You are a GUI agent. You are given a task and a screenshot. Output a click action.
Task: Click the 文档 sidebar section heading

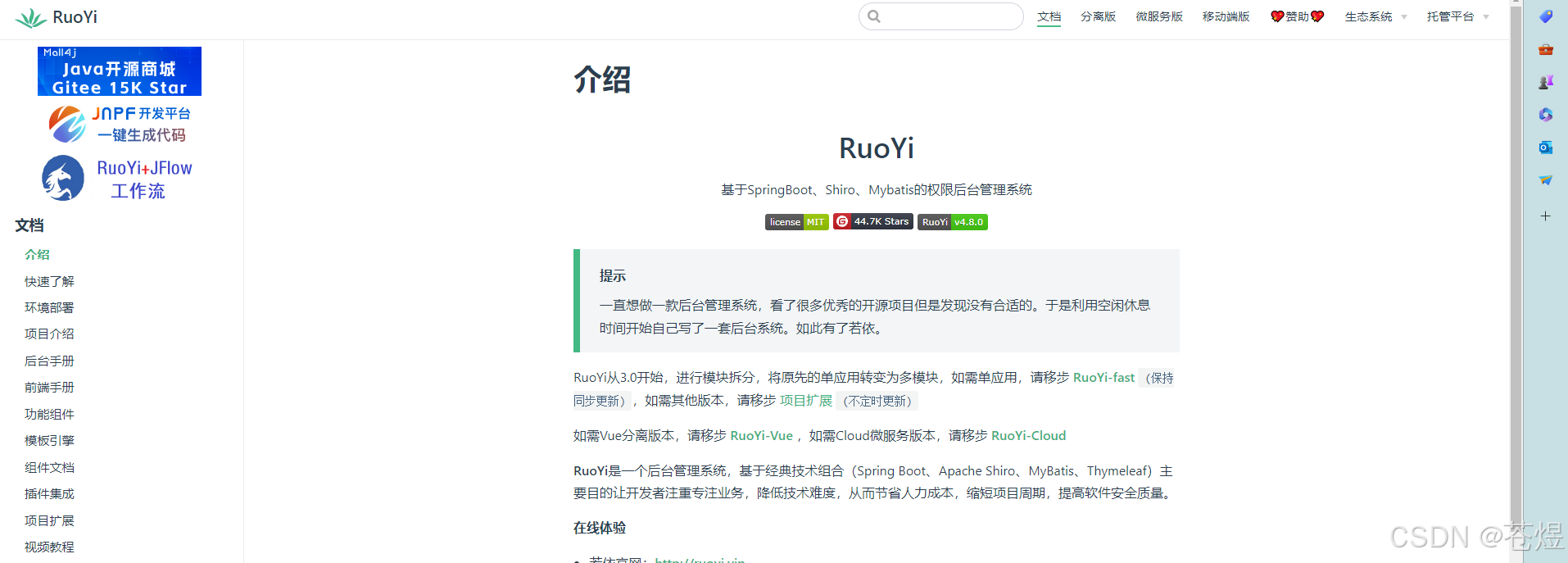pos(29,225)
